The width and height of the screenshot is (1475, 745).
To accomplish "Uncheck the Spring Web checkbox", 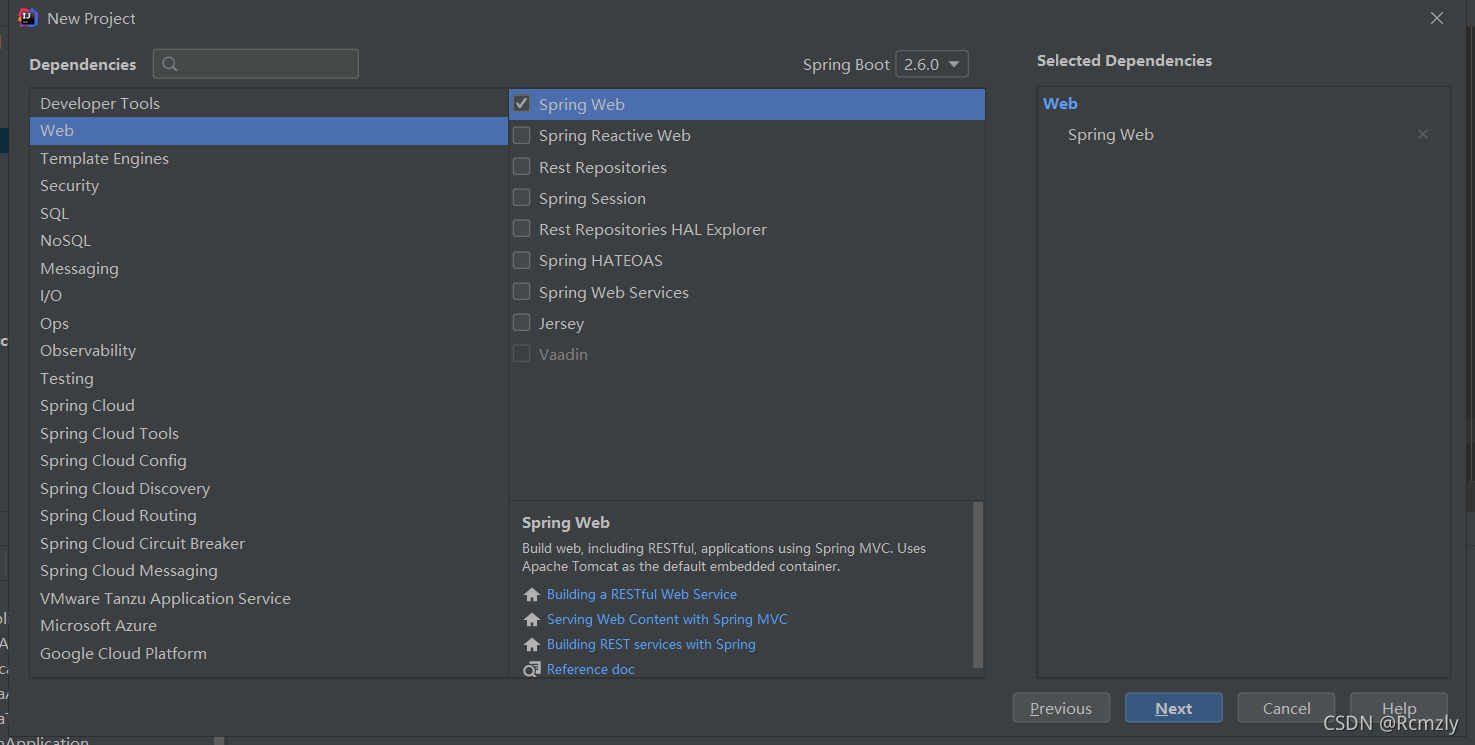I will (522, 104).
